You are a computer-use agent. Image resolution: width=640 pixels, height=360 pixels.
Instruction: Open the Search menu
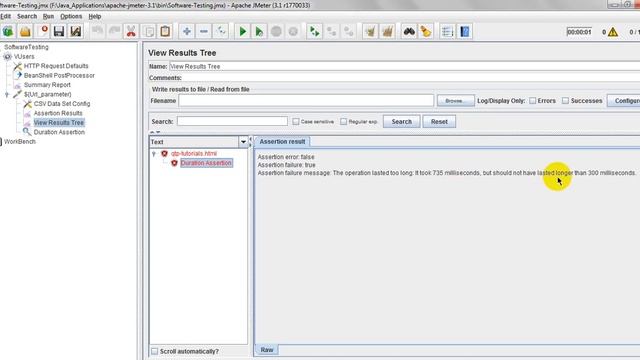click(27, 16)
